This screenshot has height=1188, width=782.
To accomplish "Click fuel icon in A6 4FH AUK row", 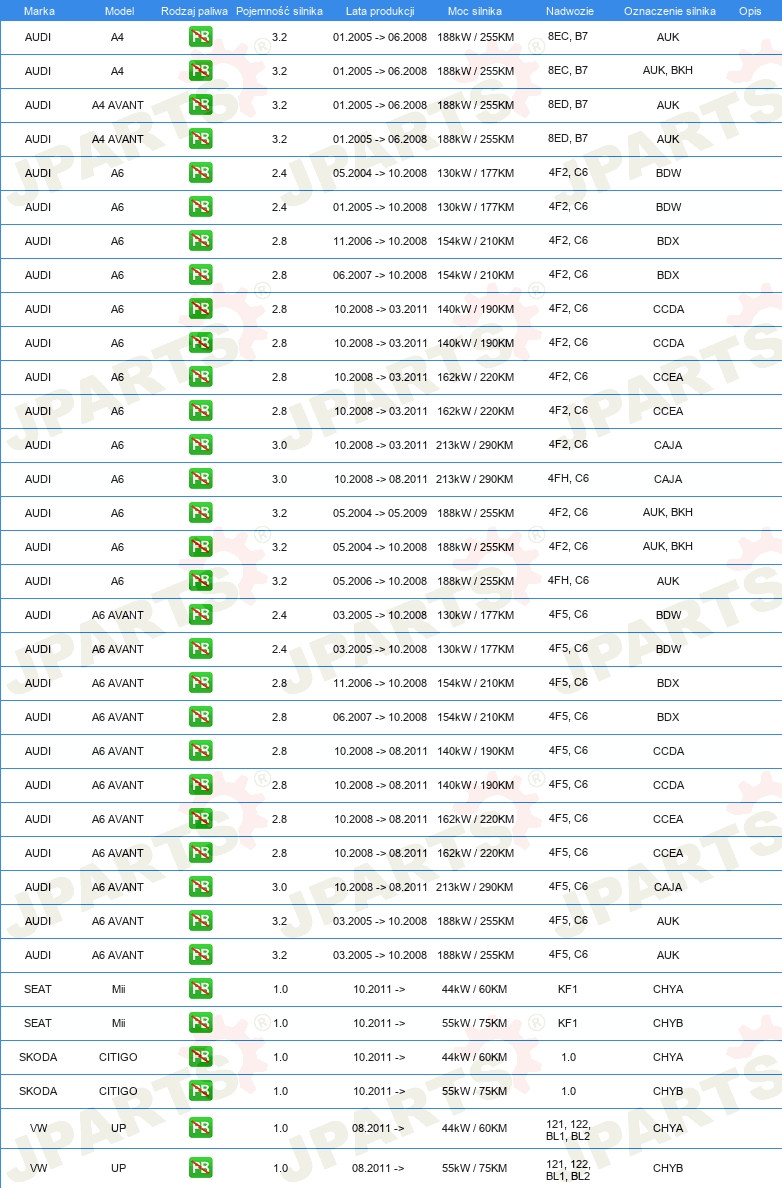I will coord(201,581).
